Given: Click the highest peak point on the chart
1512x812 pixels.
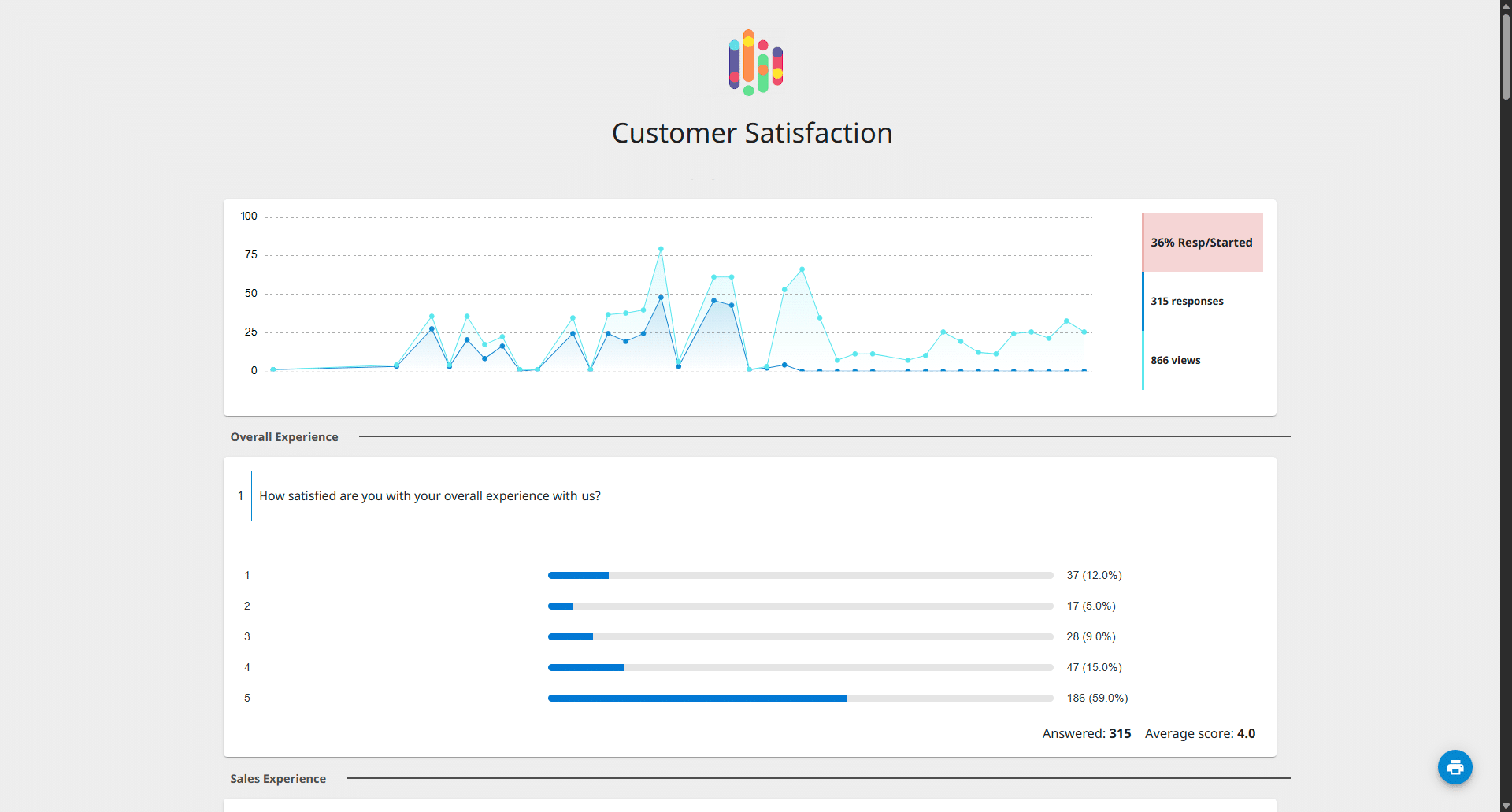Looking at the screenshot, I should point(661,249).
